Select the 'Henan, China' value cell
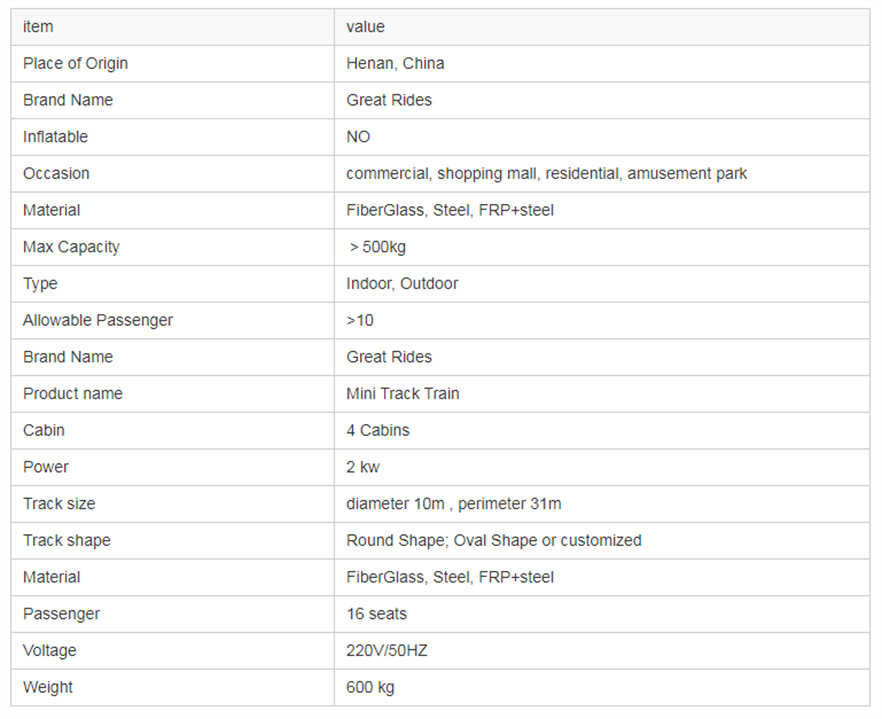Image resolution: width=882 pixels, height=719 pixels. tap(395, 64)
